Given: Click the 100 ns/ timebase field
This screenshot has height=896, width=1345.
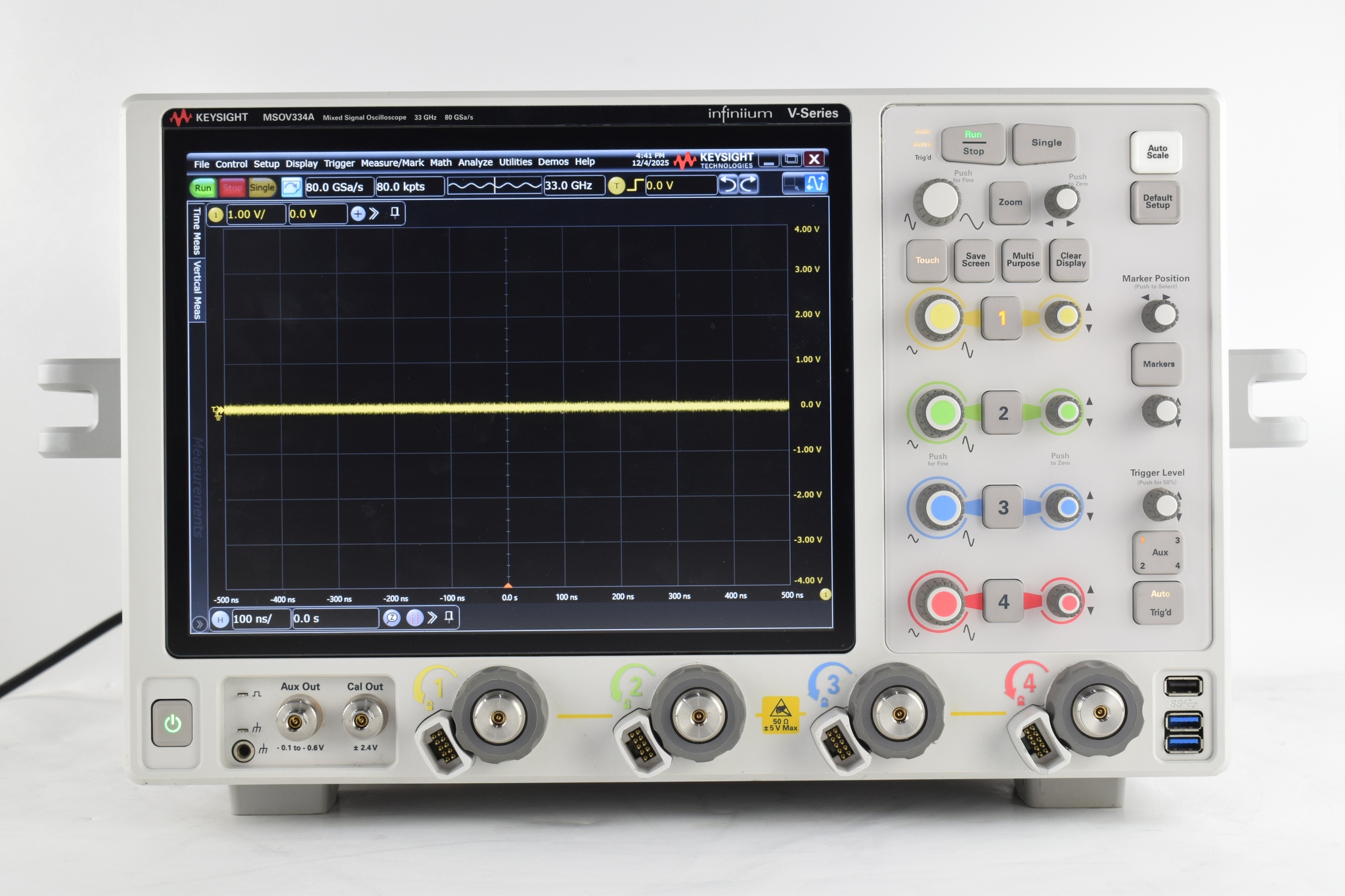Looking at the screenshot, I should (261, 618).
